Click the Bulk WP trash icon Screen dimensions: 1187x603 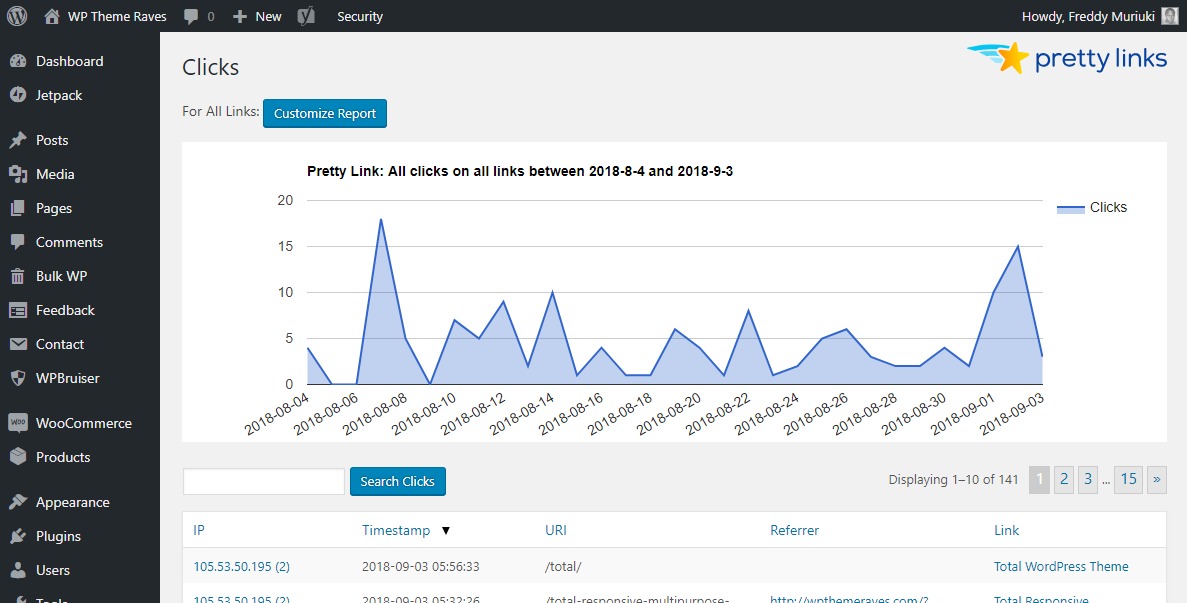coord(18,276)
